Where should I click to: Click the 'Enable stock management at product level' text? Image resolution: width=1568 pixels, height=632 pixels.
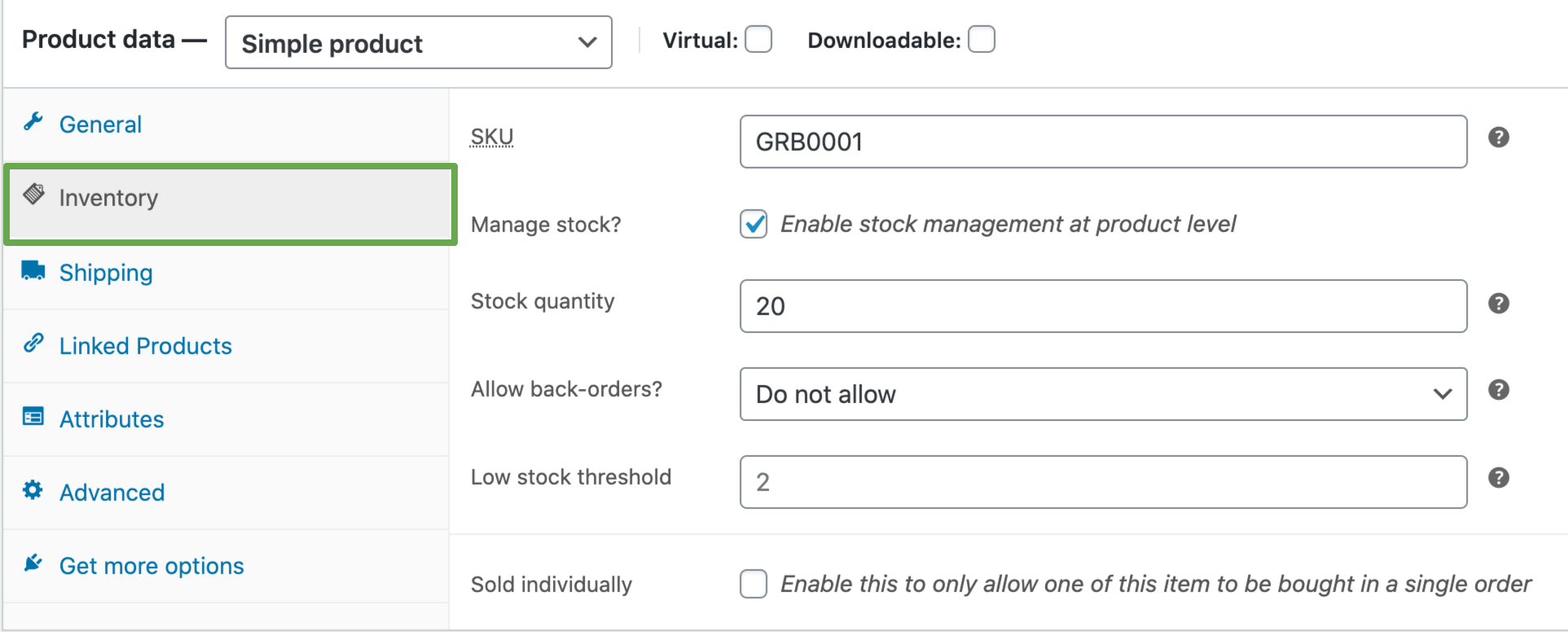point(1008,224)
